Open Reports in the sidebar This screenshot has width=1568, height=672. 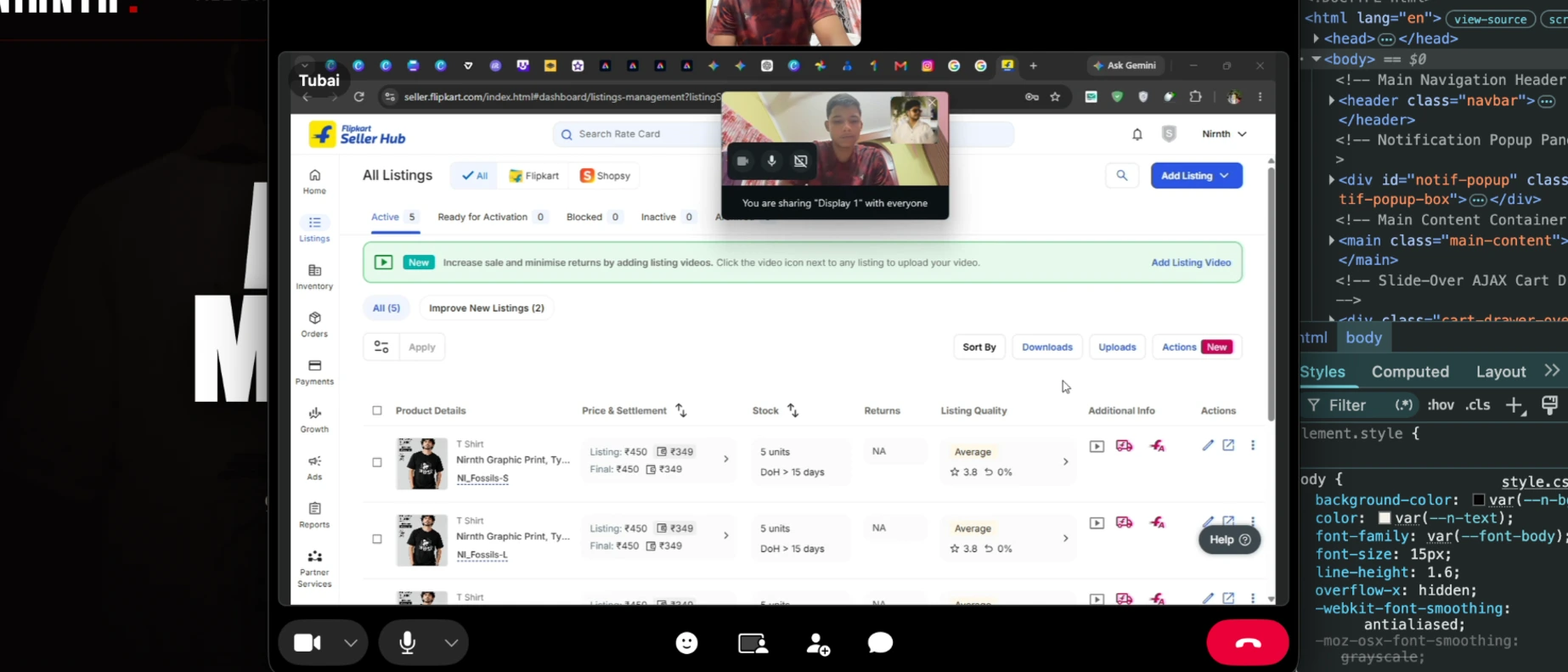point(314,515)
